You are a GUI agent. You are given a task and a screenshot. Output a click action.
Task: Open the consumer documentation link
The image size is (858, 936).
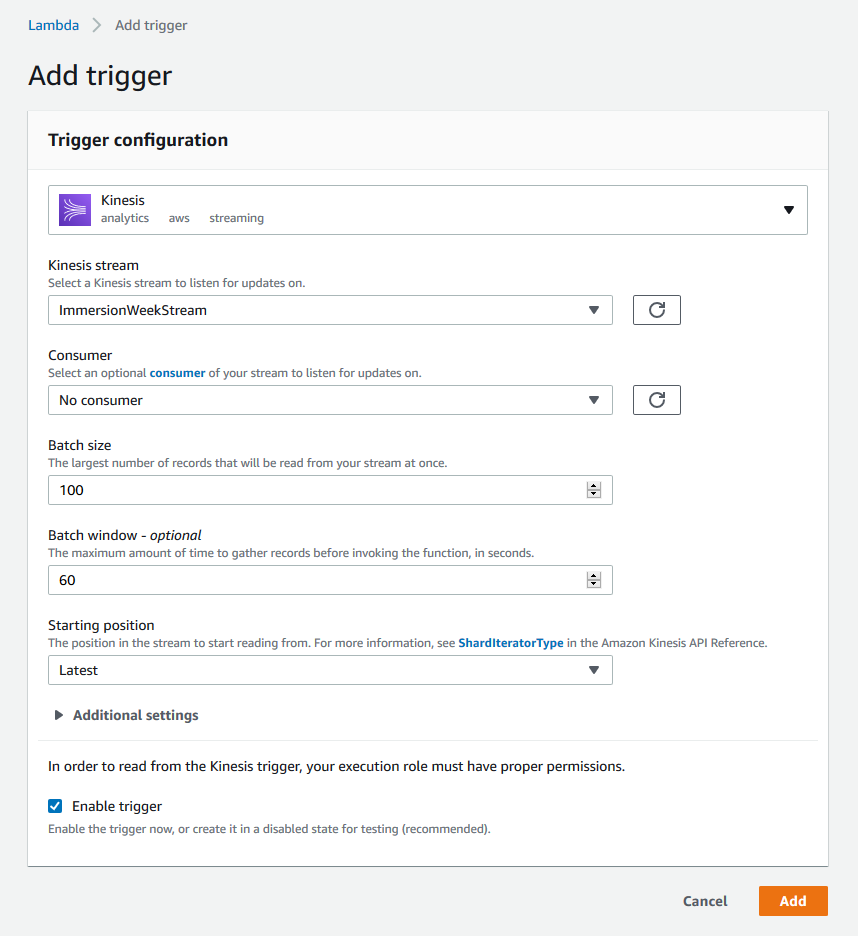pyautogui.click(x=177, y=372)
